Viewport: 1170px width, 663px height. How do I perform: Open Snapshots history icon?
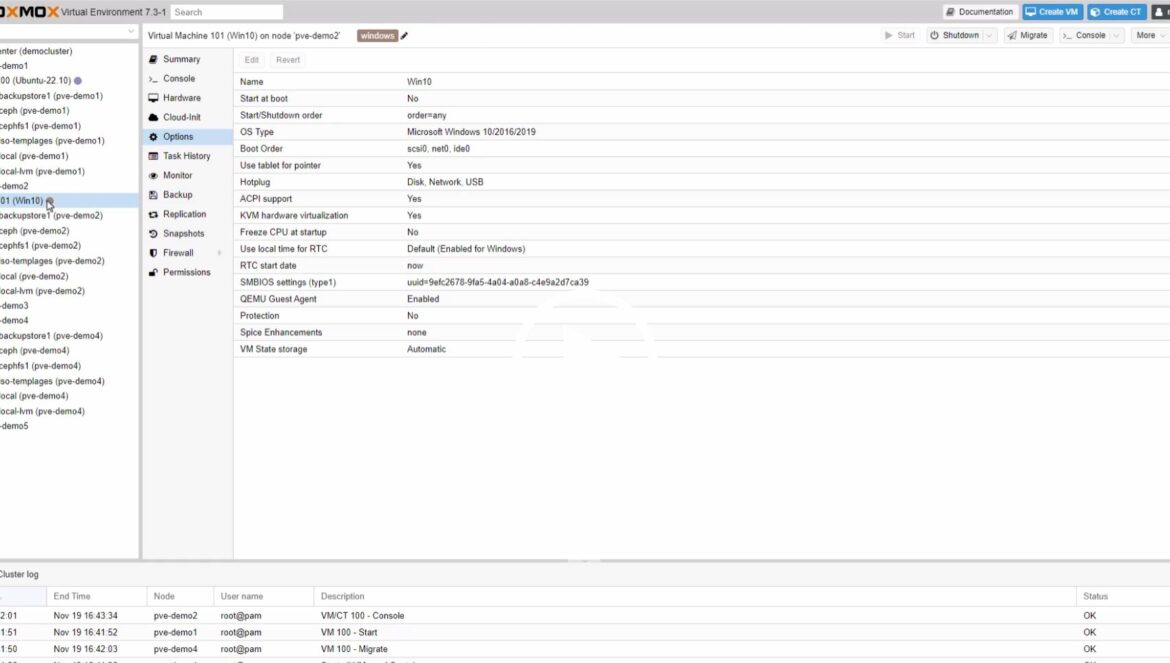(x=153, y=233)
